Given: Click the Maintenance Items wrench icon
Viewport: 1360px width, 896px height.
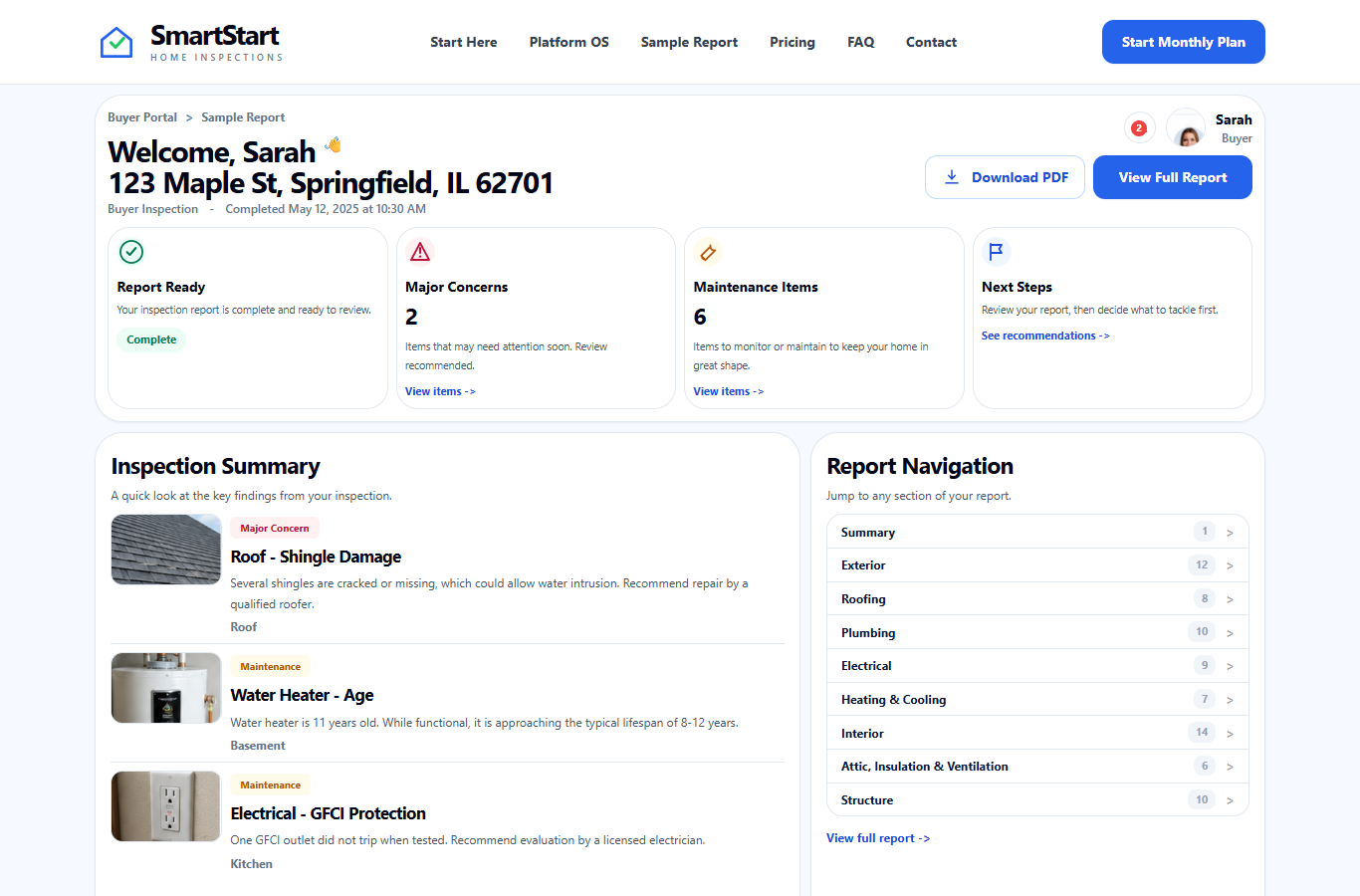Looking at the screenshot, I should pos(708,252).
